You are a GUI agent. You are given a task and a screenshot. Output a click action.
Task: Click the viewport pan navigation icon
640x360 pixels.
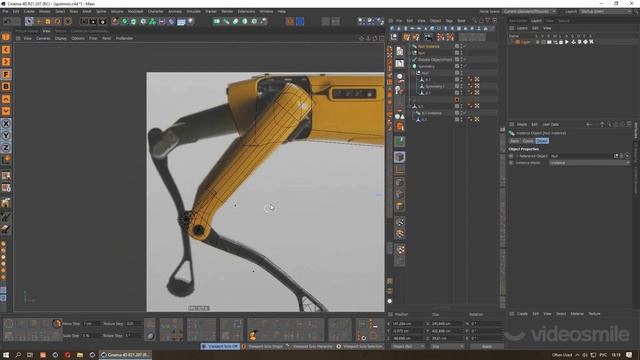[361, 38]
